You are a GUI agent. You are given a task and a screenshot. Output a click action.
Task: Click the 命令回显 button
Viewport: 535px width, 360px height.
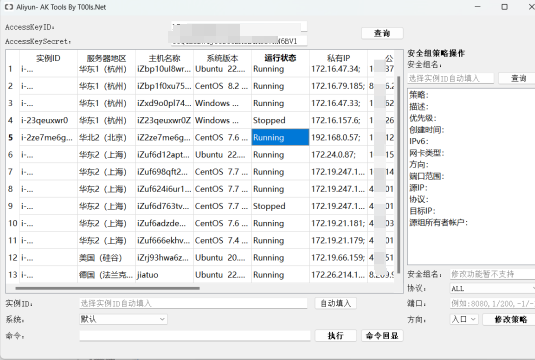point(382,335)
